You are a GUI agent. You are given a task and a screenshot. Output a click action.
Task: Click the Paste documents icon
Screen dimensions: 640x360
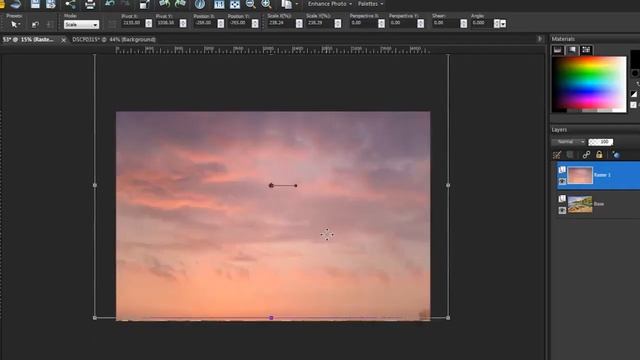tap(287, 4)
